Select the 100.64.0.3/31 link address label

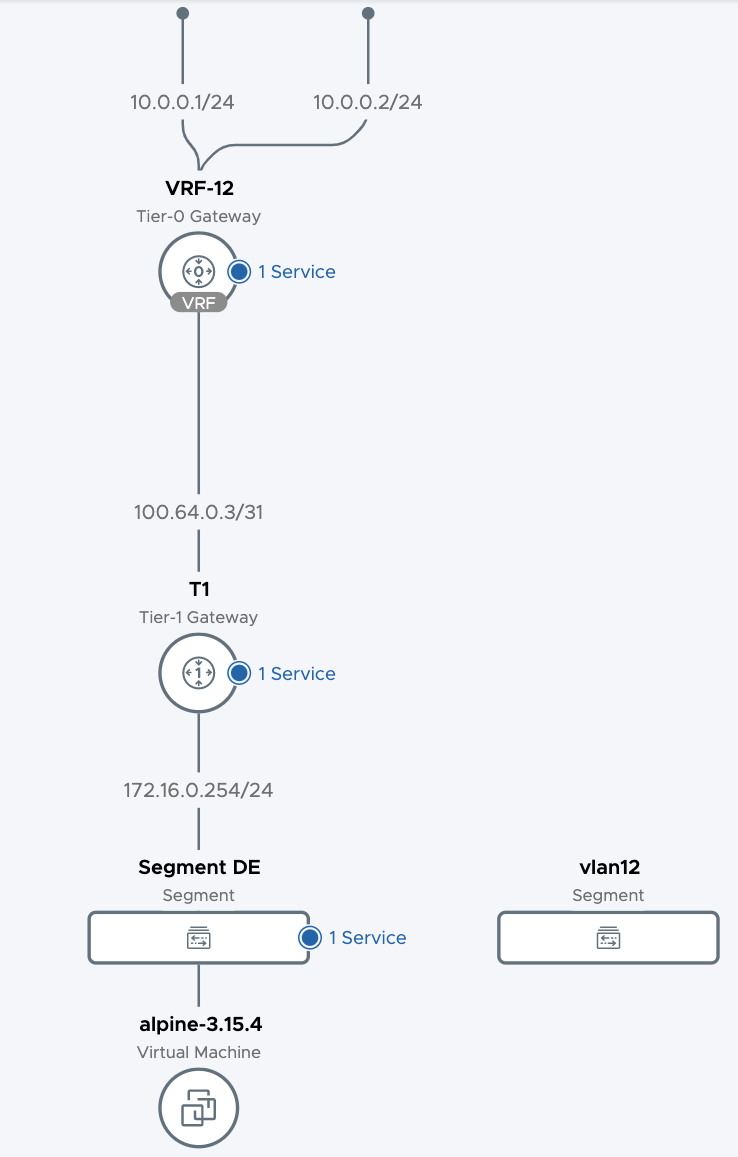click(x=198, y=512)
